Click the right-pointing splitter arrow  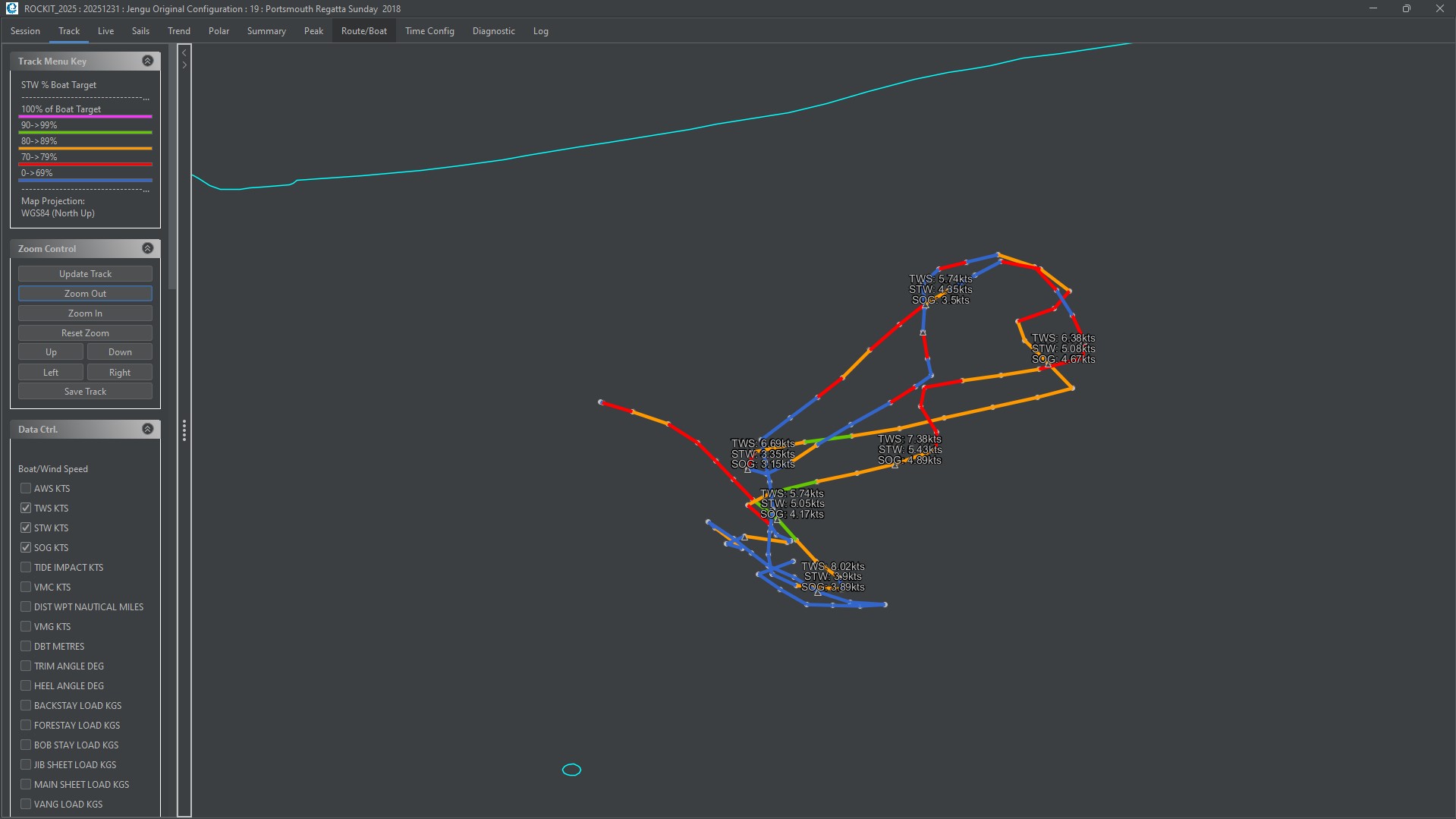click(x=184, y=65)
